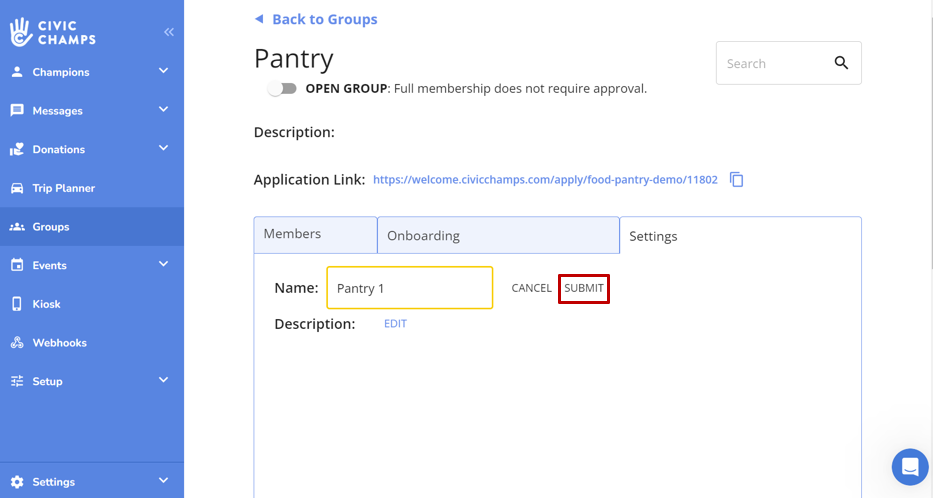
Task: Expand the Setup menu chevron
Action: (163, 380)
